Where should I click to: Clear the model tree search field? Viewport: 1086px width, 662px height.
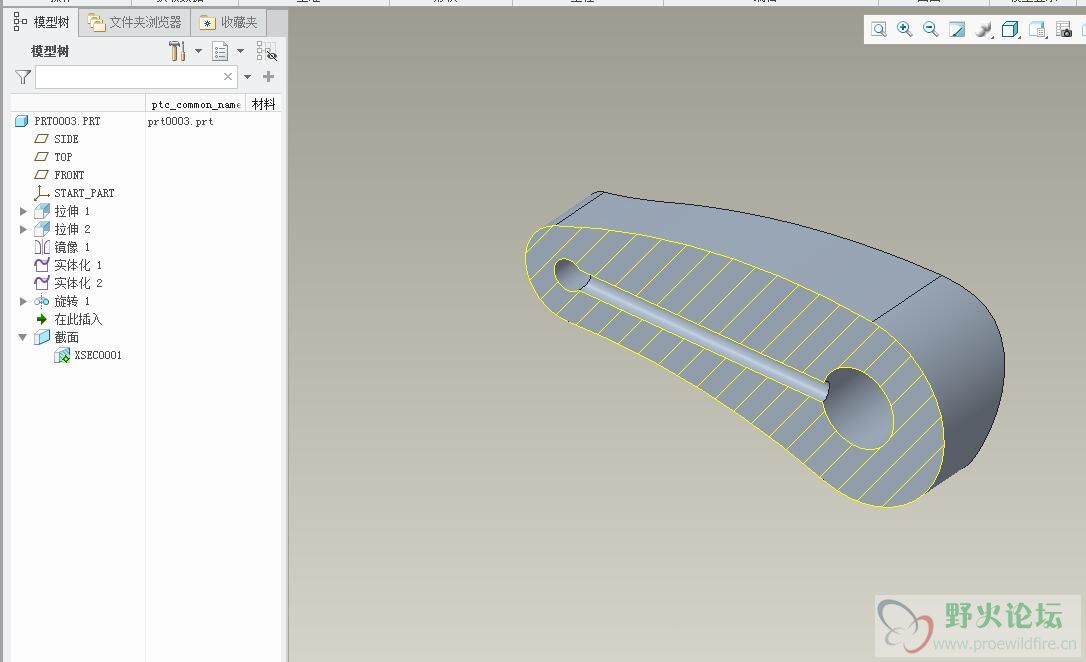pyautogui.click(x=227, y=76)
